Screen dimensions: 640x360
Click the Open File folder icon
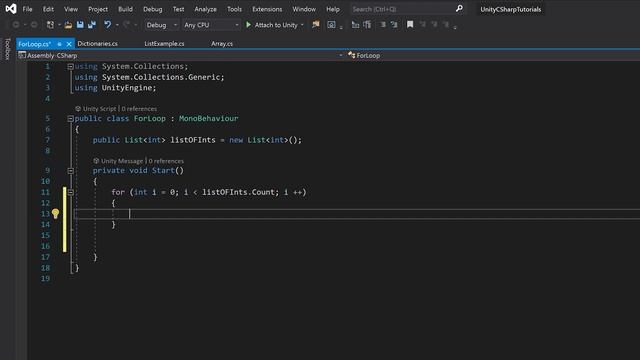[68, 25]
